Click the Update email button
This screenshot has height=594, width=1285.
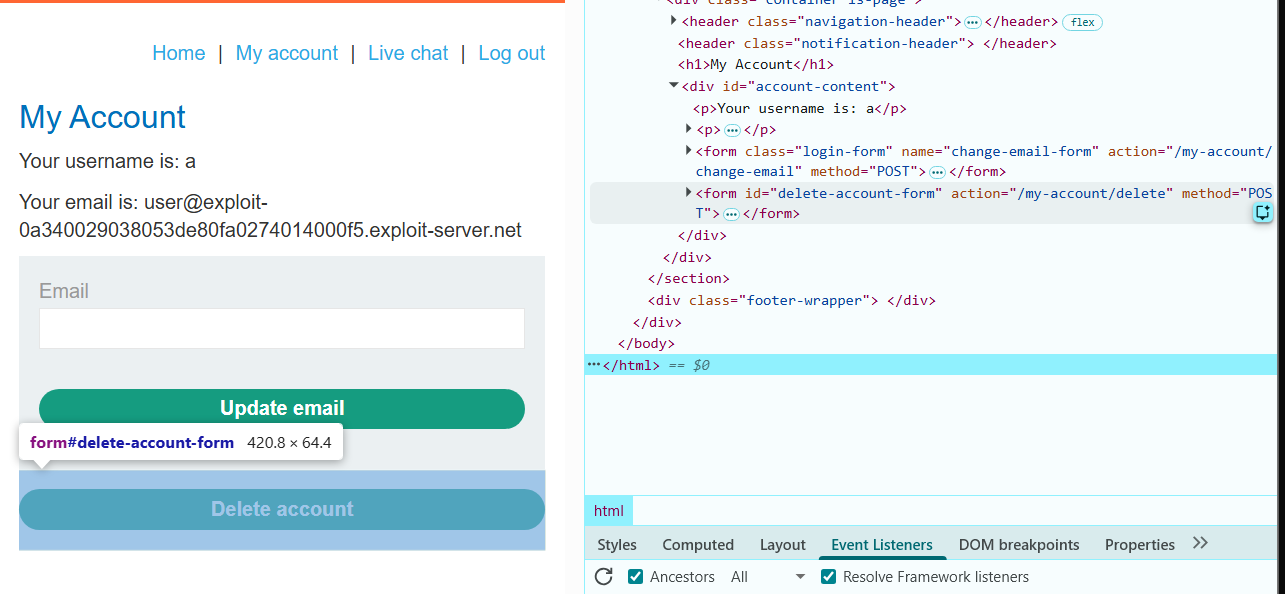pyautogui.click(x=282, y=408)
